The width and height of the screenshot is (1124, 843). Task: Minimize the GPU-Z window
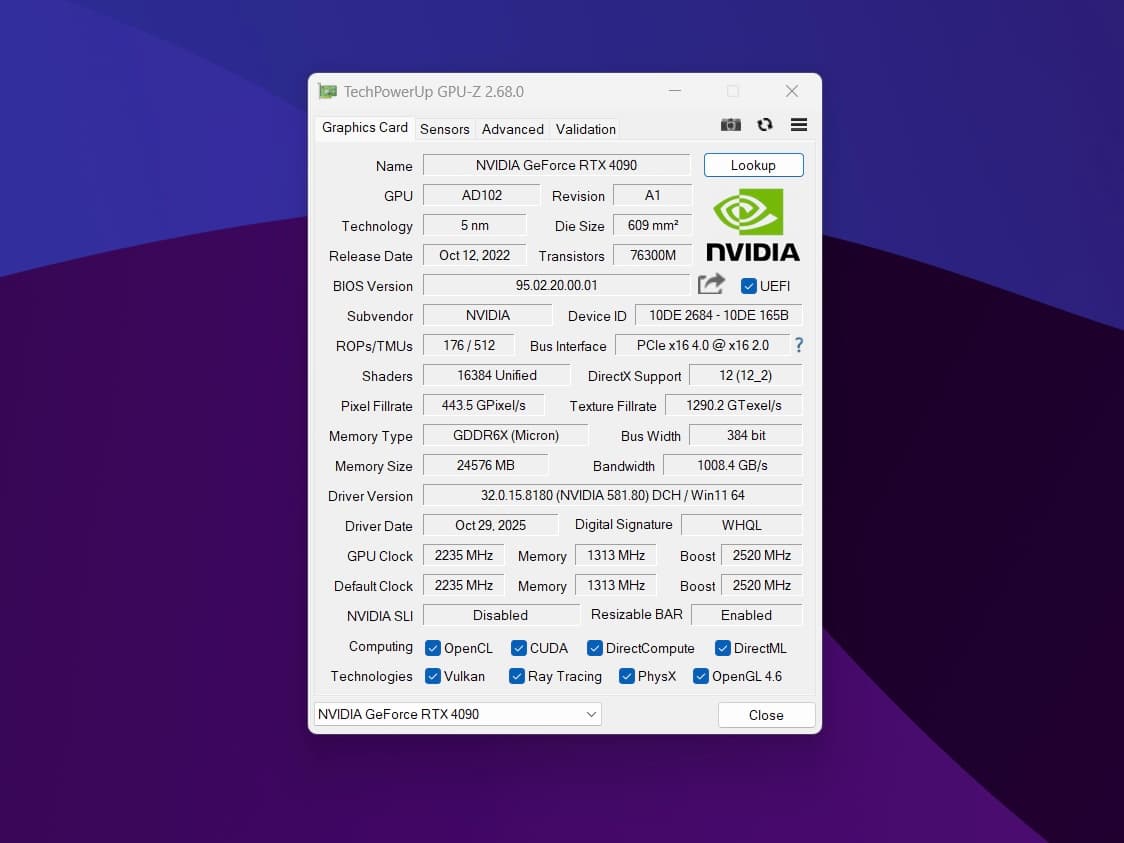click(x=675, y=91)
